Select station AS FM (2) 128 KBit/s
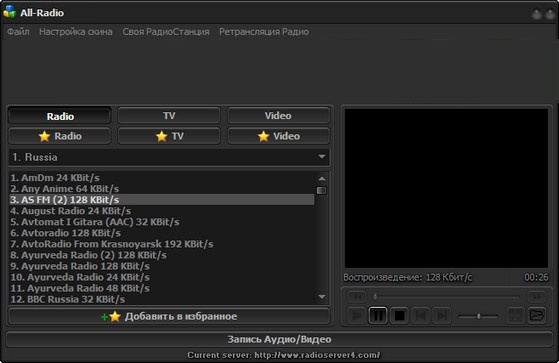This screenshot has height=363, width=559. click(162, 200)
